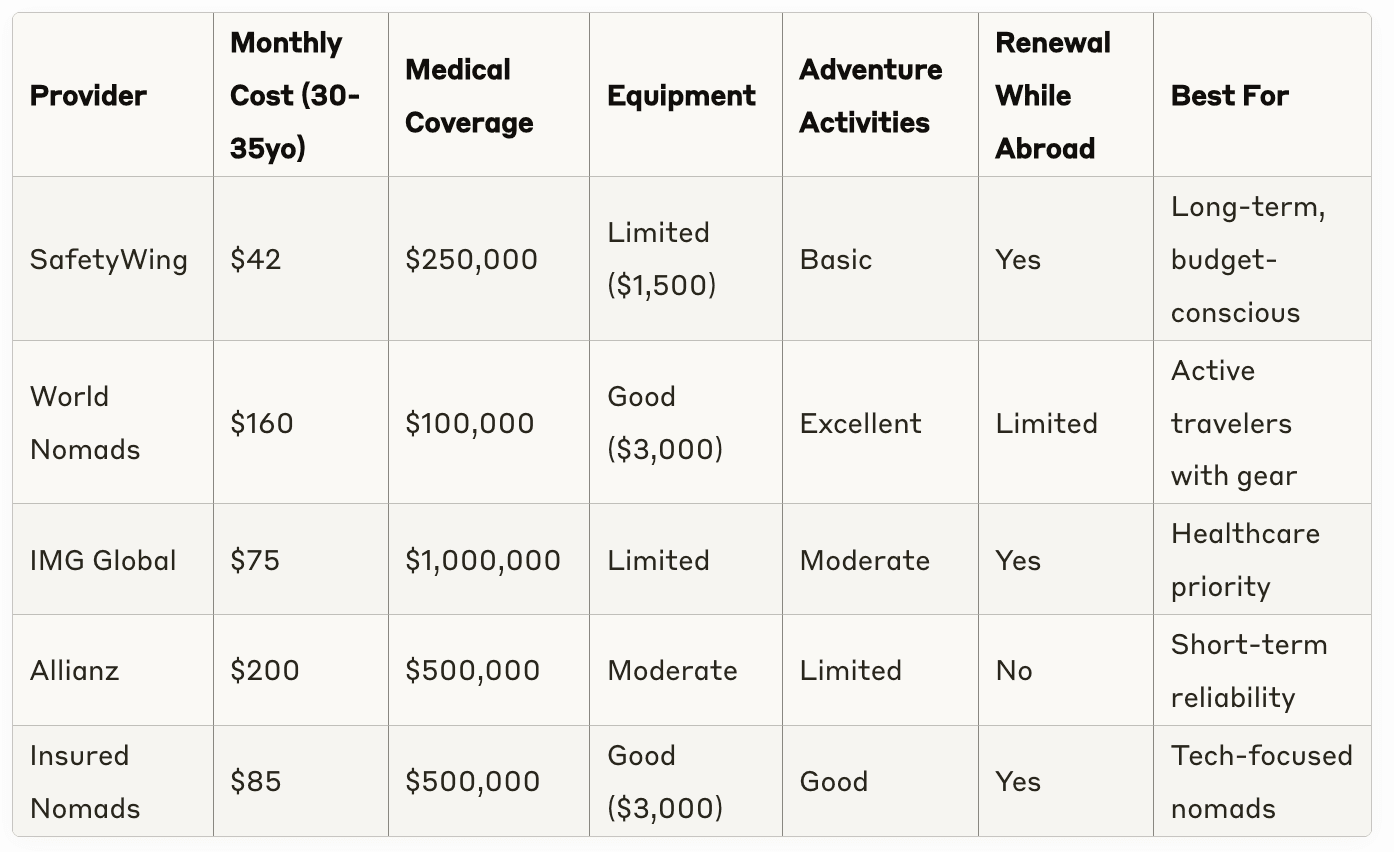Select the Adventure Activities header

(870, 96)
